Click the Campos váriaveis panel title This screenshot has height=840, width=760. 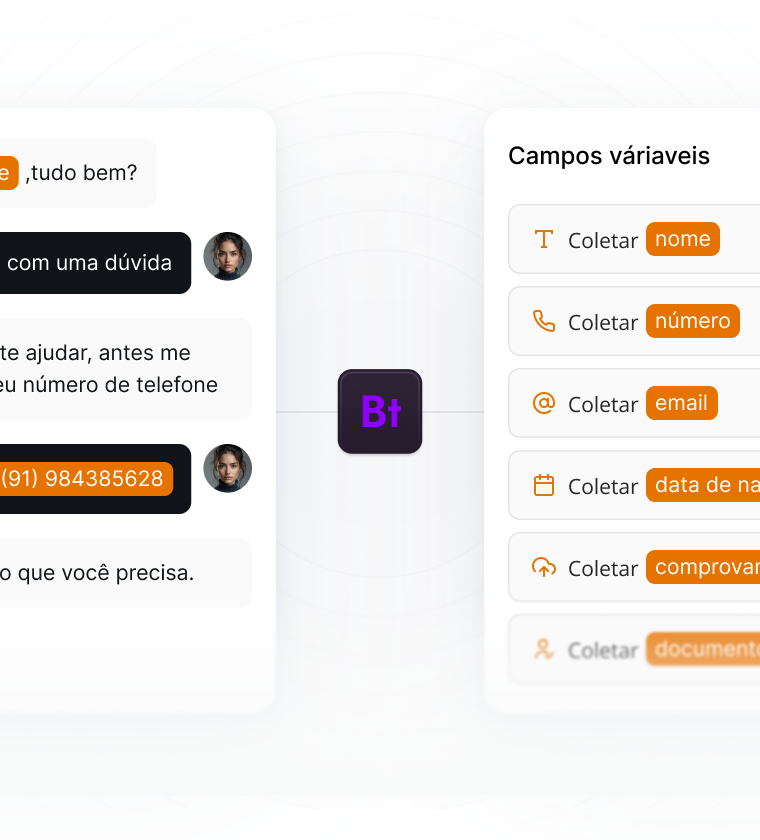tap(609, 156)
